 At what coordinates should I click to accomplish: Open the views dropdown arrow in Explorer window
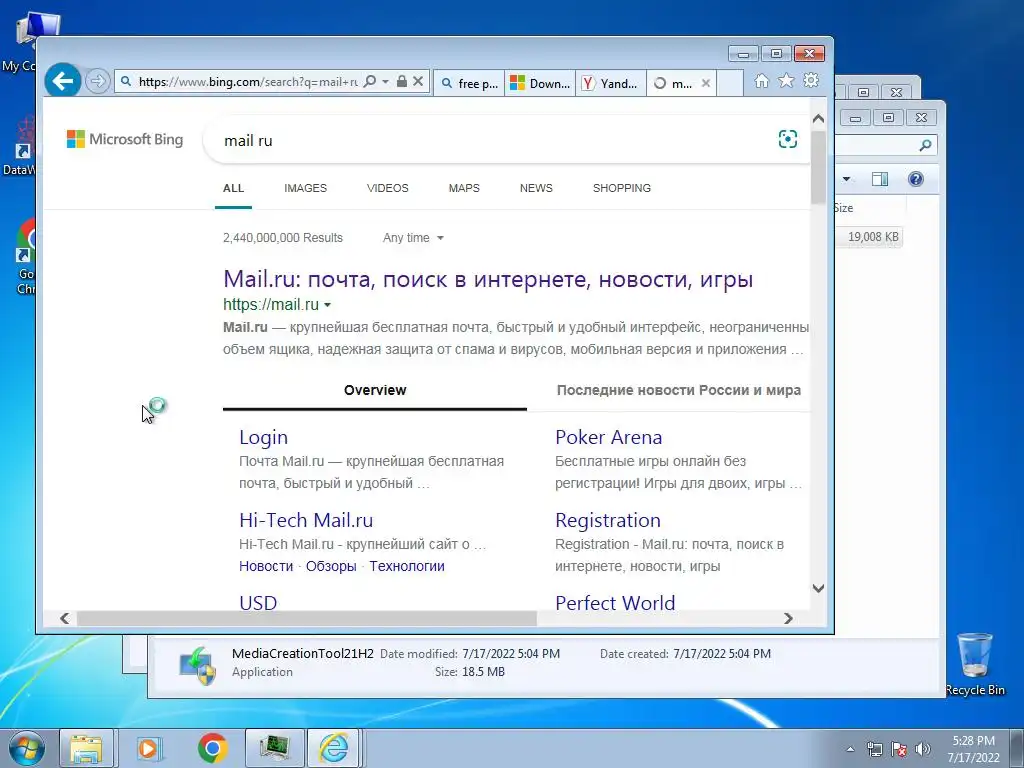(846, 179)
